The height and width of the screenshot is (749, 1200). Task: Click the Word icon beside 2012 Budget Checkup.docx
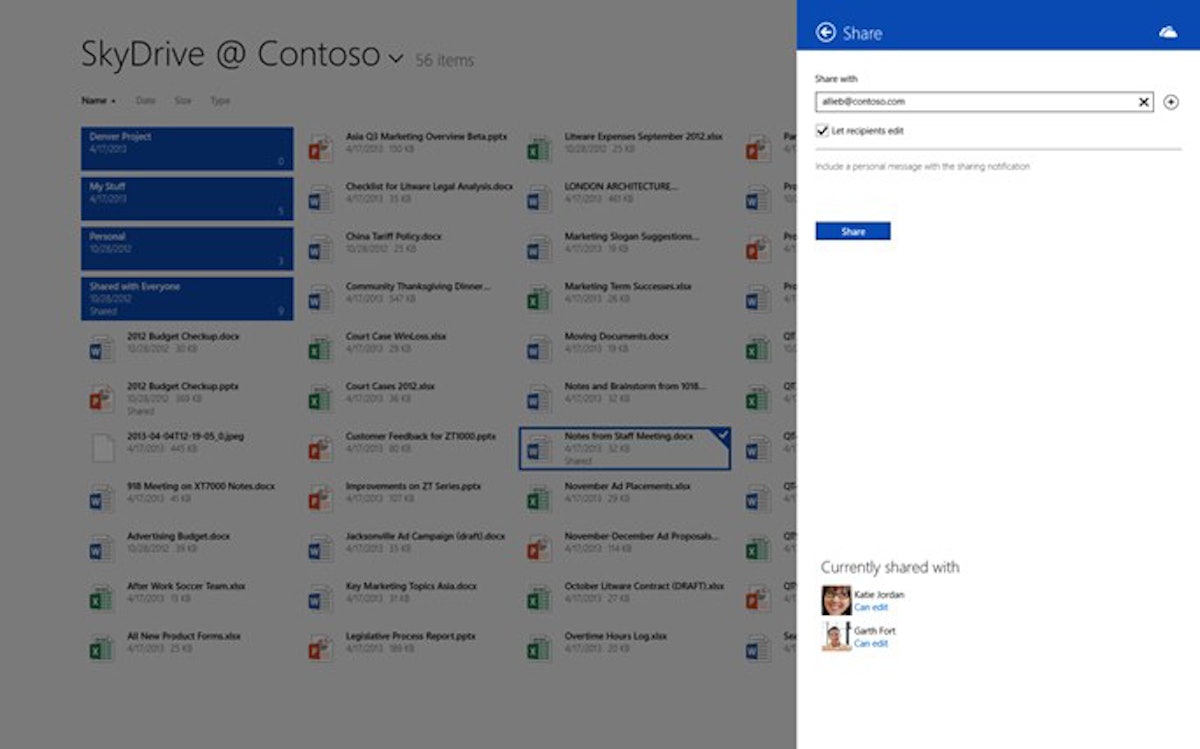(x=101, y=346)
